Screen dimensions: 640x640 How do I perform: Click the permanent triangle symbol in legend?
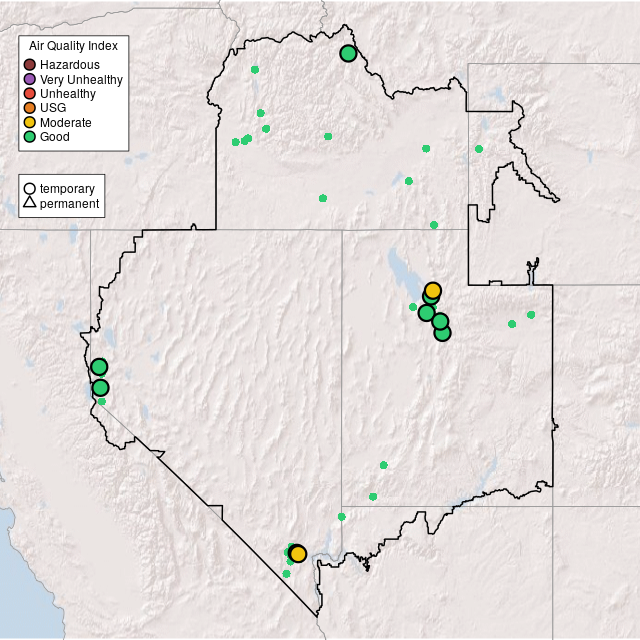coord(30,203)
